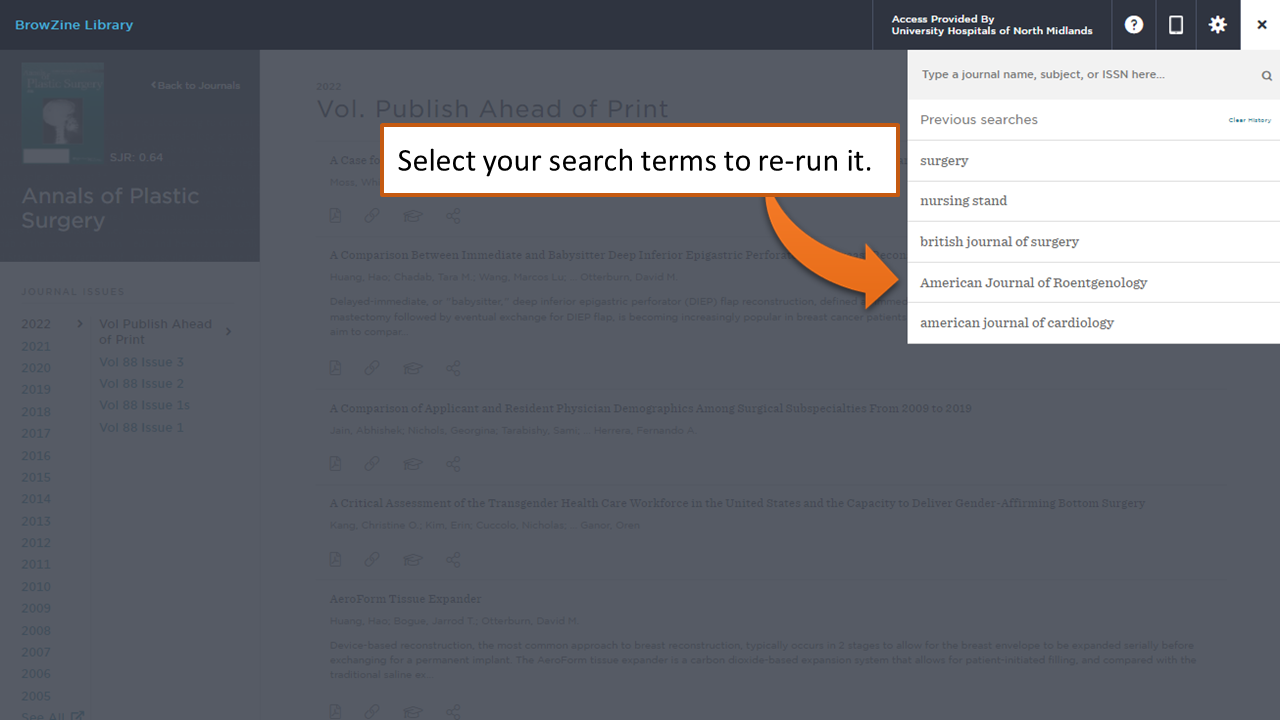Open the help question mark icon

click(x=1134, y=25)
